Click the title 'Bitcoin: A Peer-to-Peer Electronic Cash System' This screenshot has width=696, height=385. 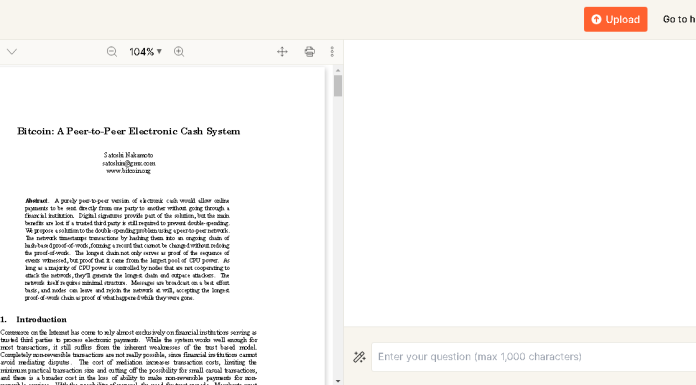[129, 131]
